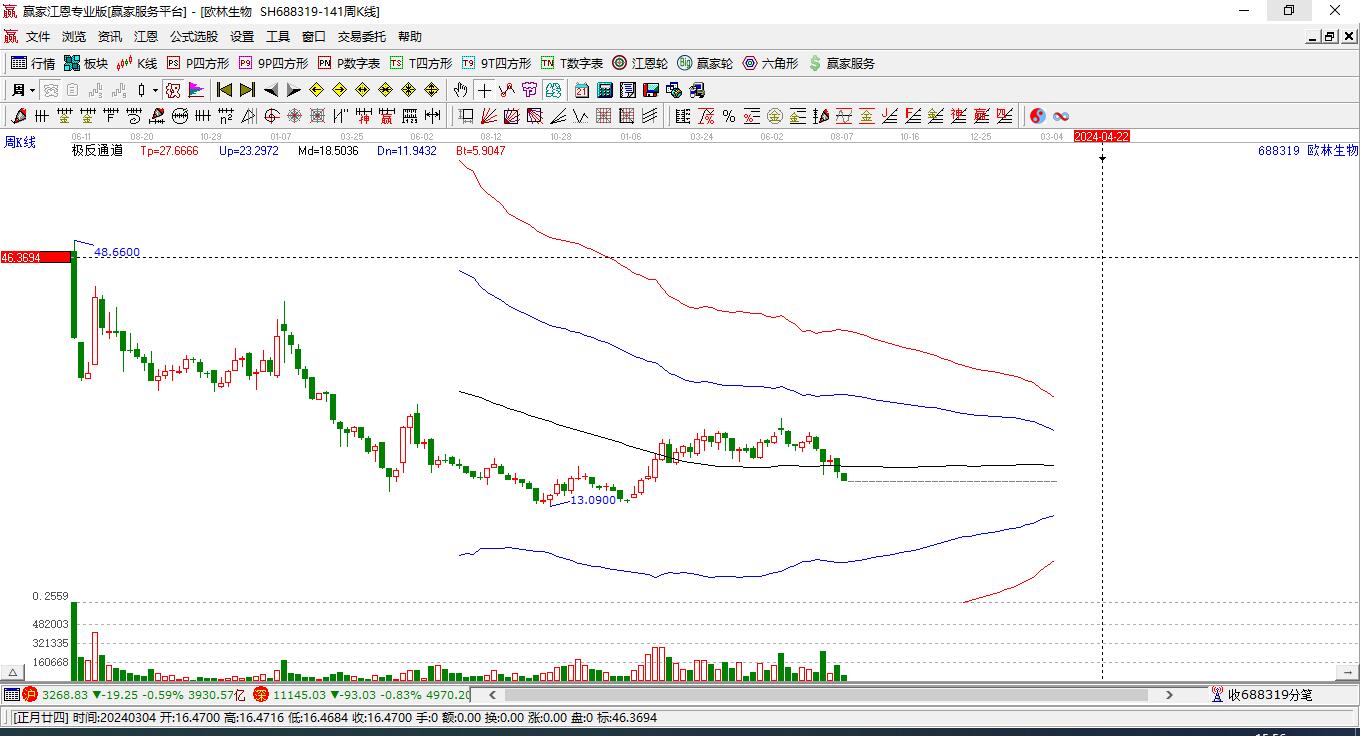Jump to the first bar with the skip-to-start icon
1360x736 pixels.
coord(225,90)
